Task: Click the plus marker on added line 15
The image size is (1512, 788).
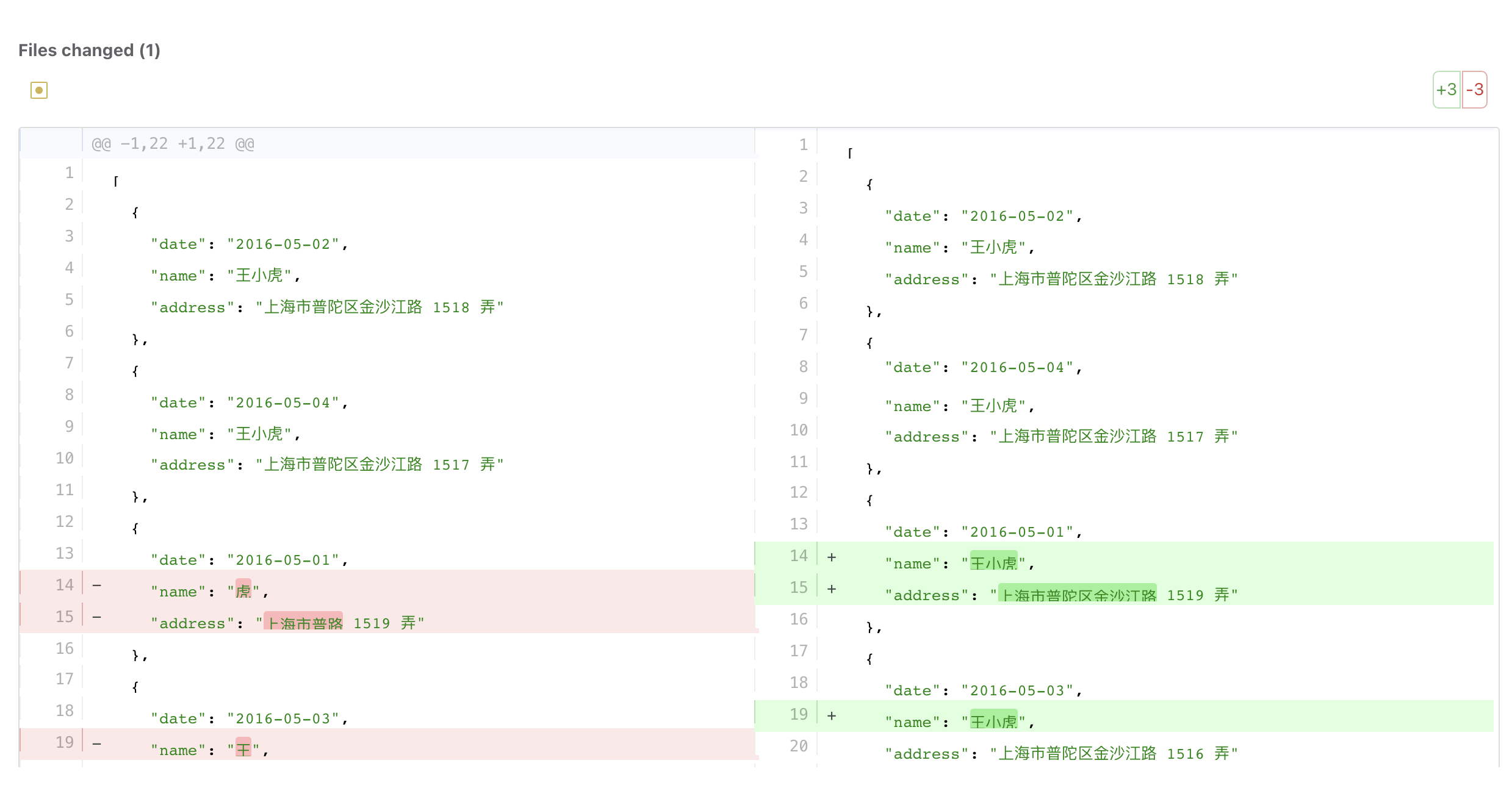Action: [831, 589]
